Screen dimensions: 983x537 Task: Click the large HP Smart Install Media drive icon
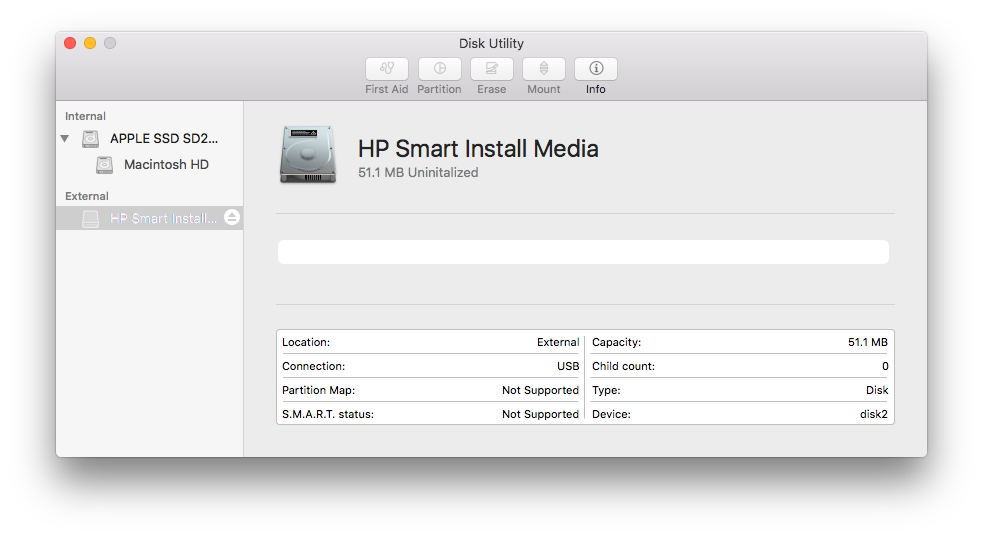pos(308,154)
